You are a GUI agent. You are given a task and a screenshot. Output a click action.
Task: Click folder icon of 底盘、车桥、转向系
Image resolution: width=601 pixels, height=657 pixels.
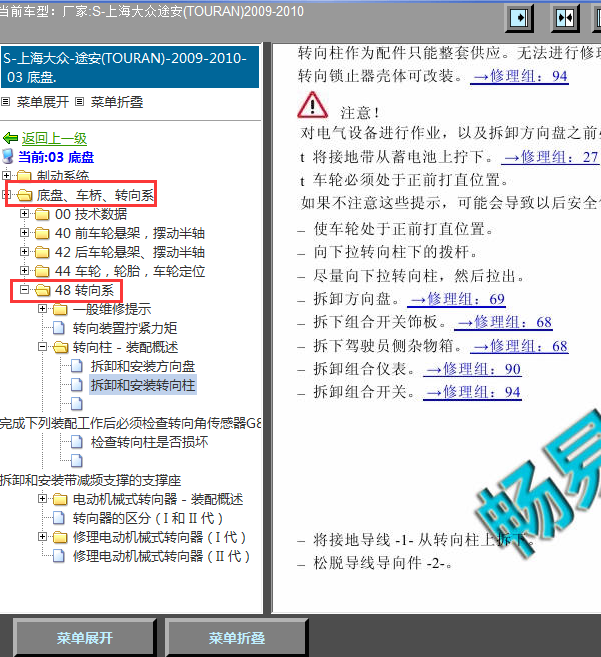(x=24, y=195)
